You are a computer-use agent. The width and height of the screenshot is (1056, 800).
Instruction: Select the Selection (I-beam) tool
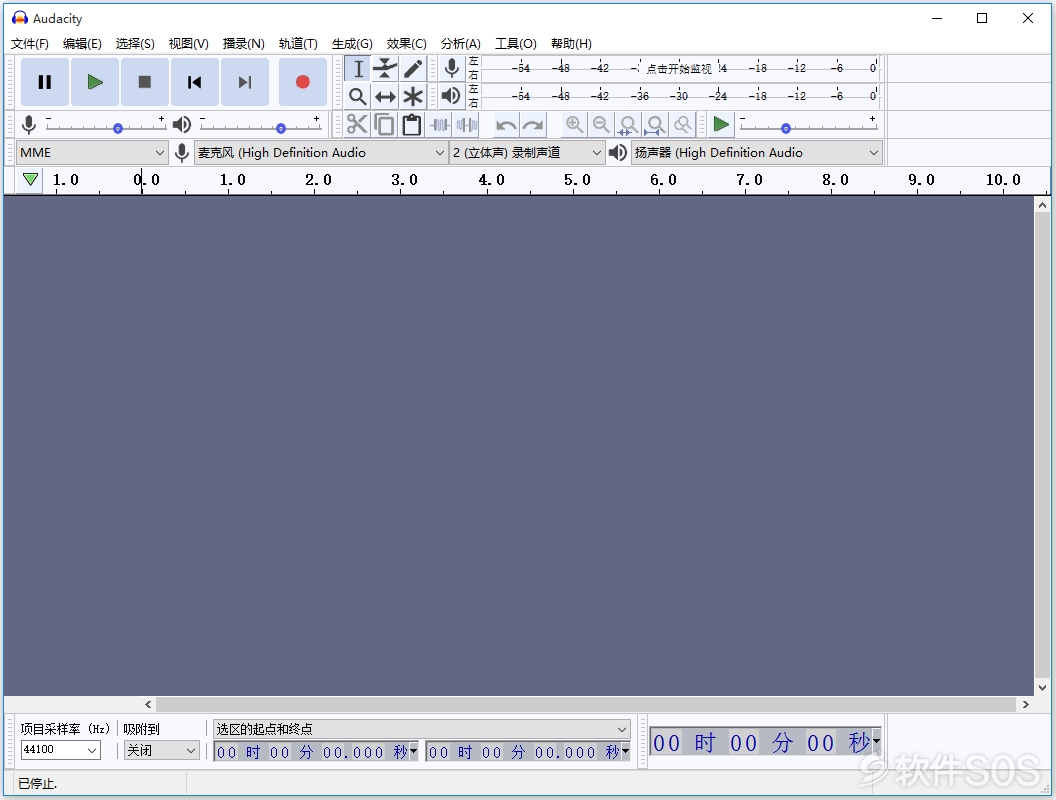tap(358, 69)
